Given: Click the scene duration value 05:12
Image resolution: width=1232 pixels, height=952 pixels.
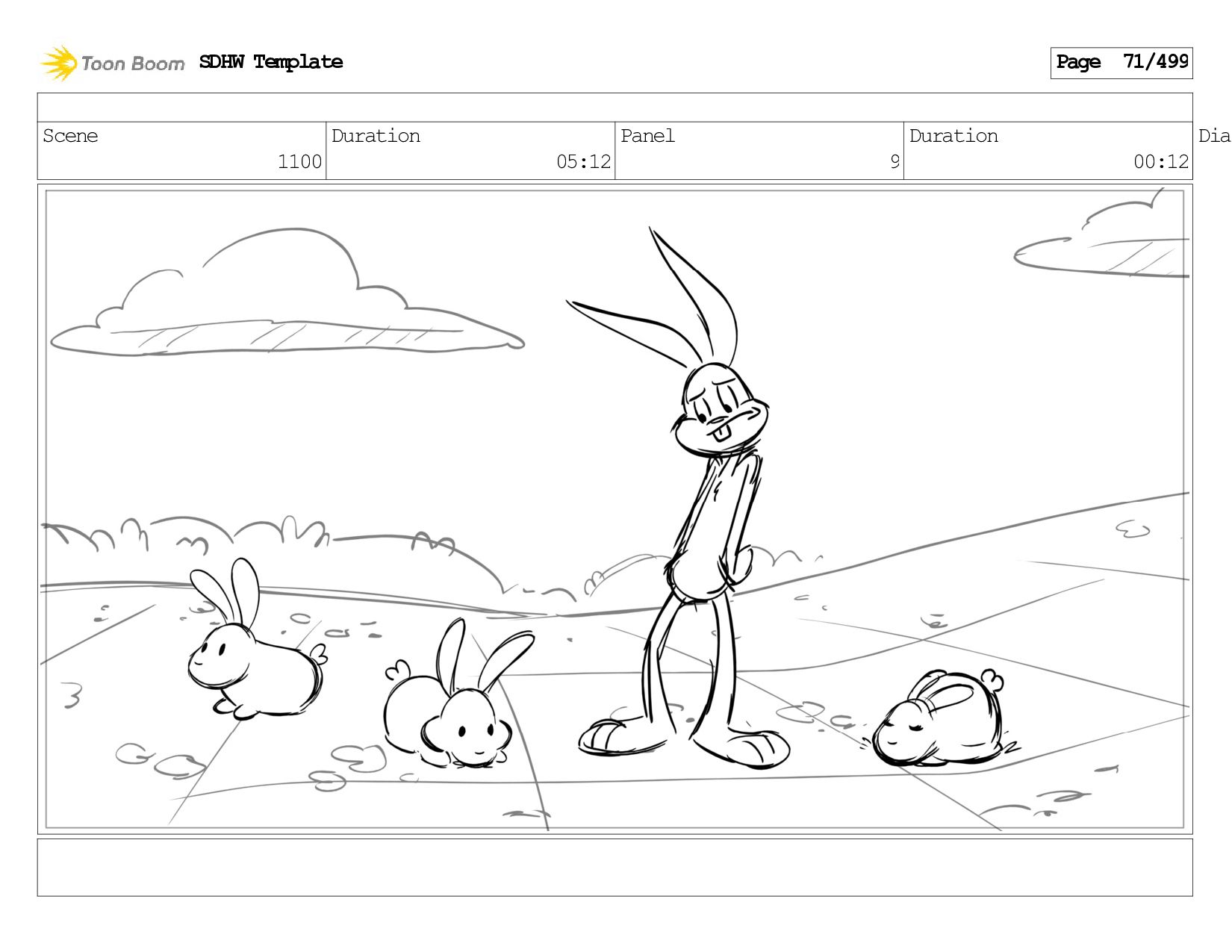Looking at the screenshot, I should pyautogui.click(x=583, y=162).
